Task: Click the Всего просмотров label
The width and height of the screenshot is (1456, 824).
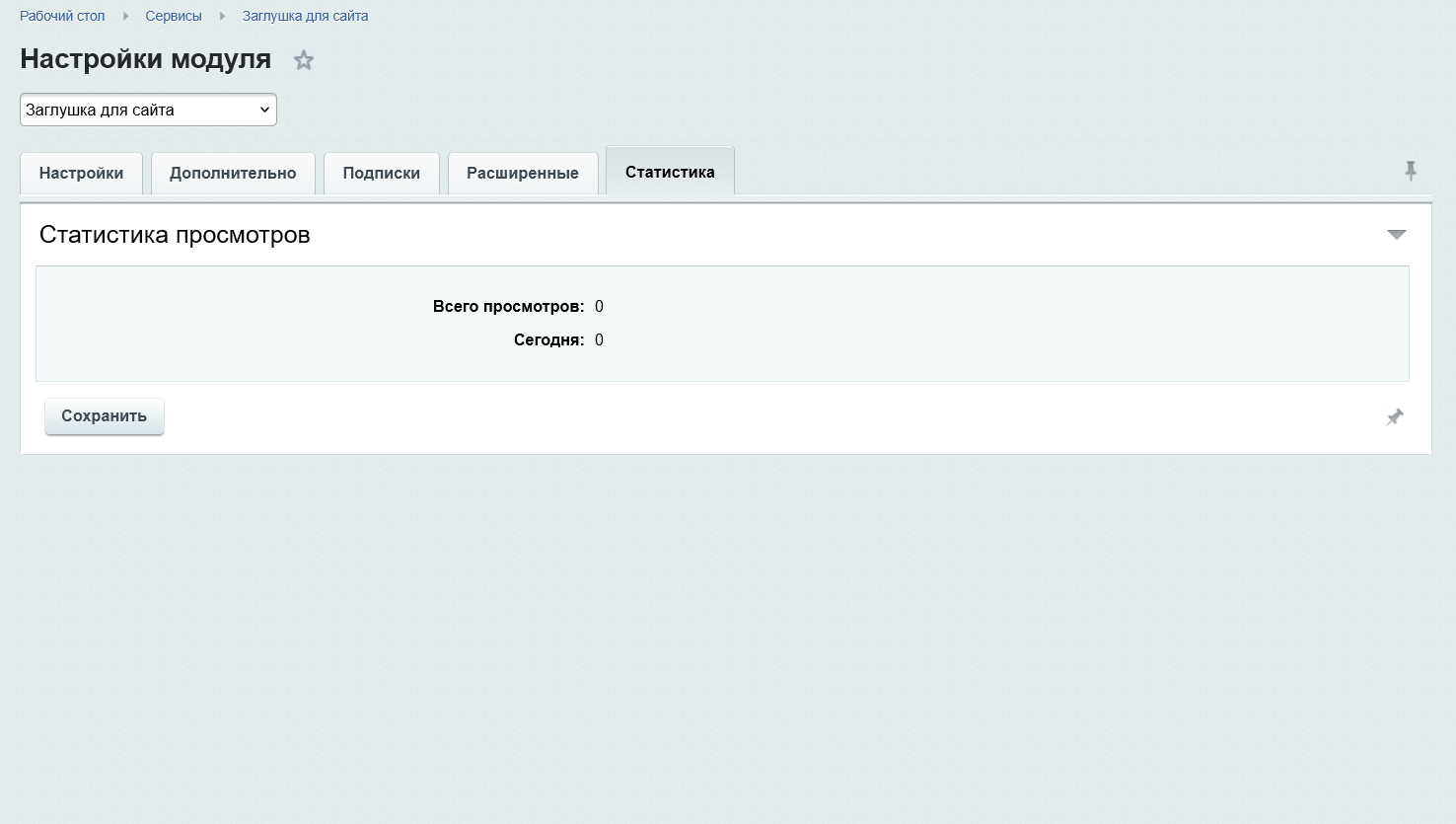Action: (508, 306)
